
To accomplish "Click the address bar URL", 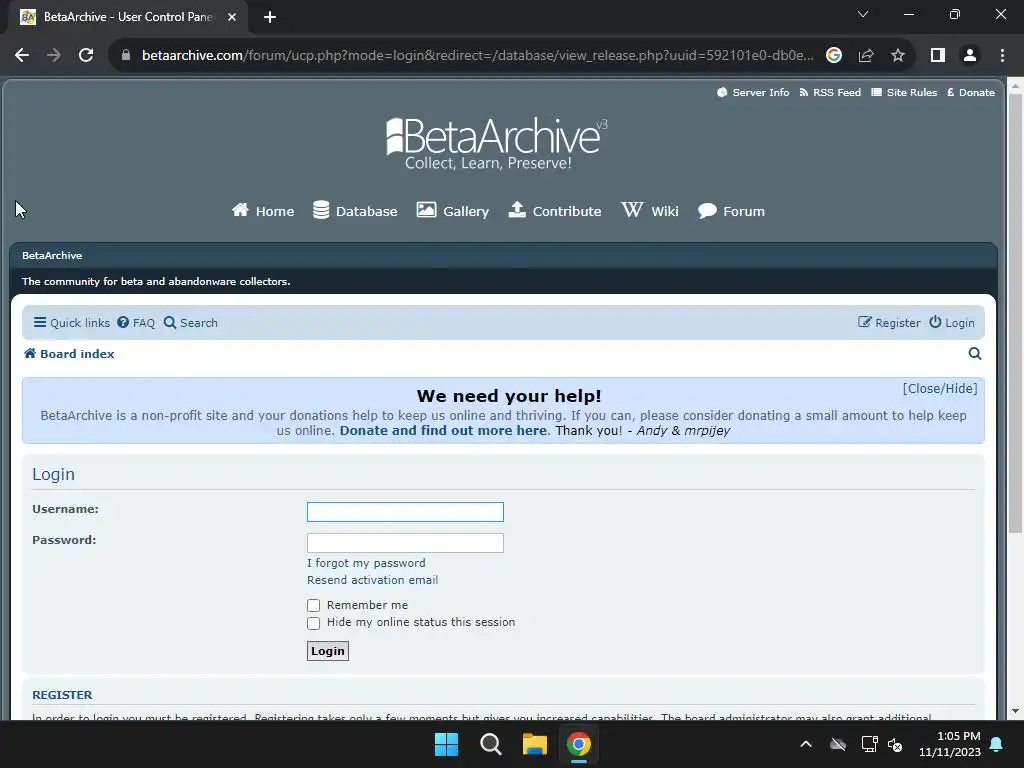I will pyautogui.click(x=477, y=56).
